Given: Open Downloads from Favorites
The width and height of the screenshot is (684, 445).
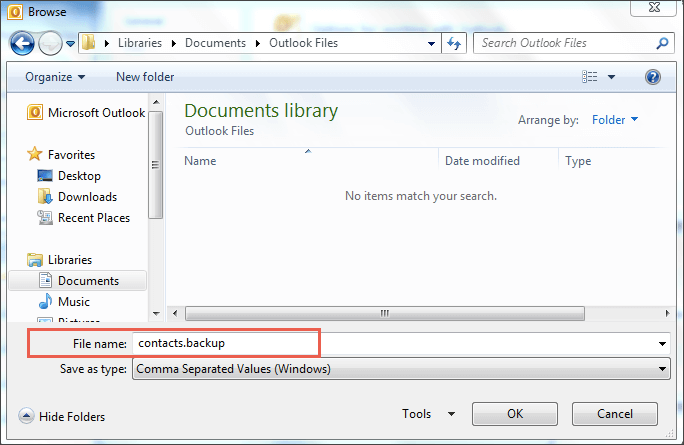Looking at the screenshot, I should [77, 197].
